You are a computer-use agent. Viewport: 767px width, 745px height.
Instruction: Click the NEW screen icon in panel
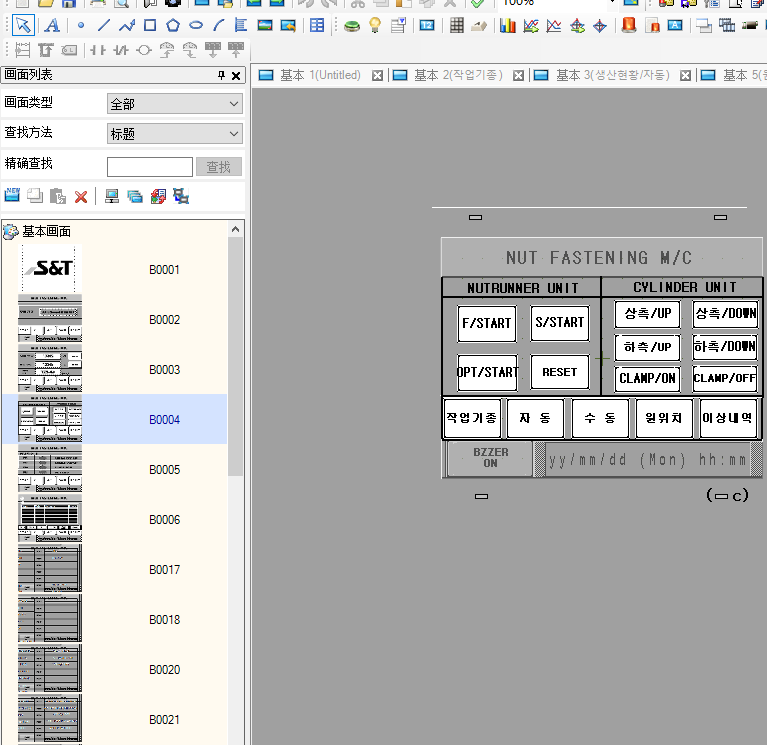(x=13, y=196)
